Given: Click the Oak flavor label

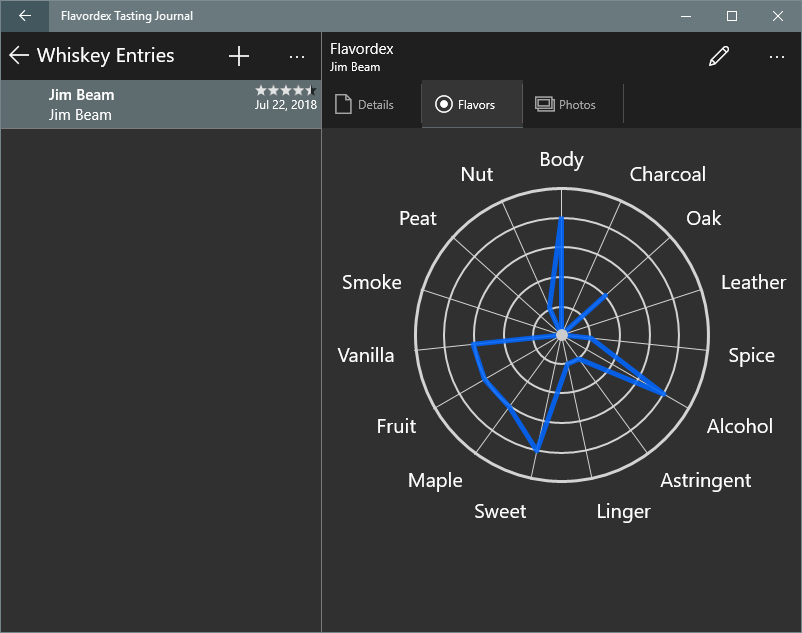Looking at the screenshot, I should (703, 218).
